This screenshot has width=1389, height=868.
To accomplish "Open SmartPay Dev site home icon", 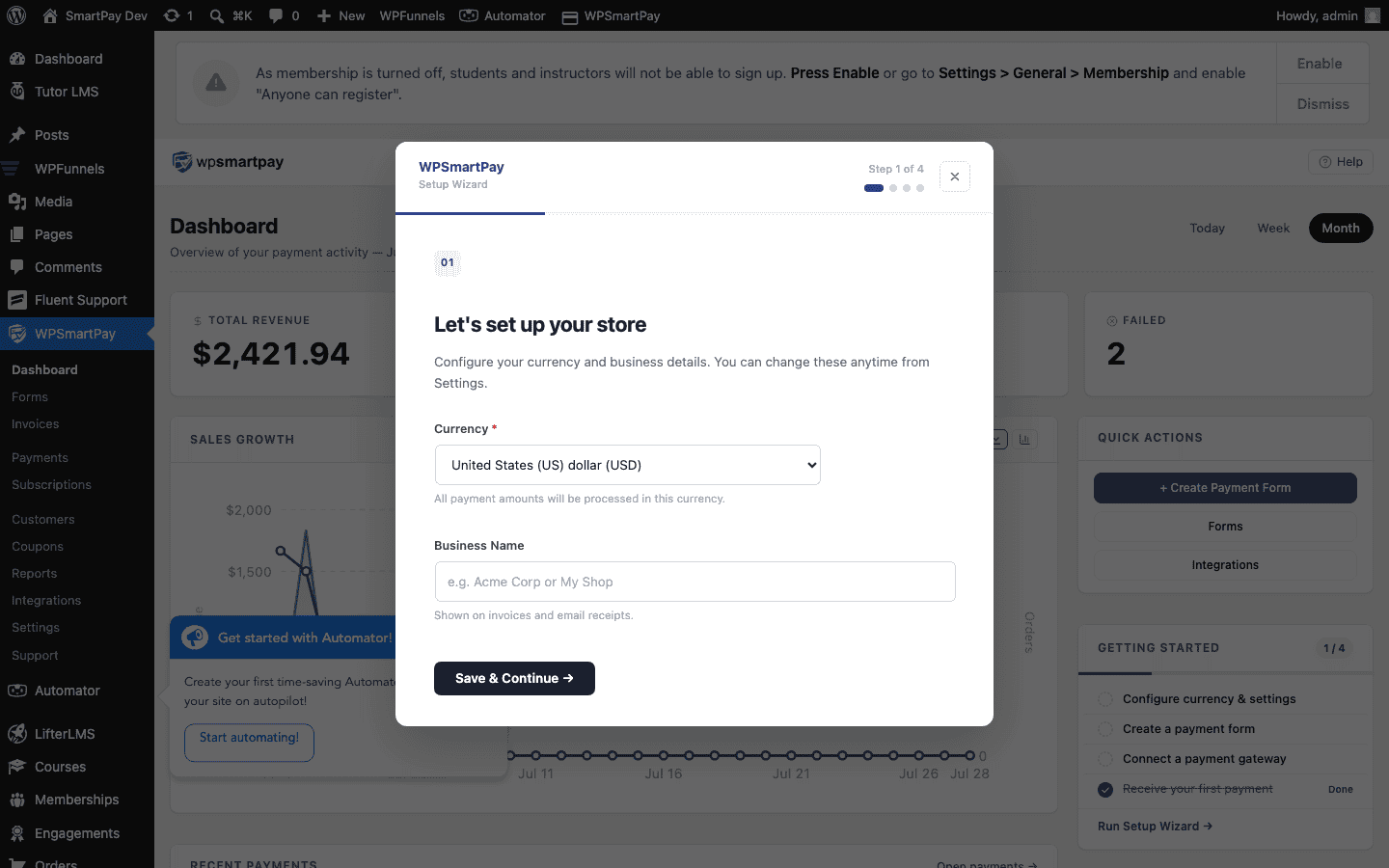I will (x=50, y=15).
